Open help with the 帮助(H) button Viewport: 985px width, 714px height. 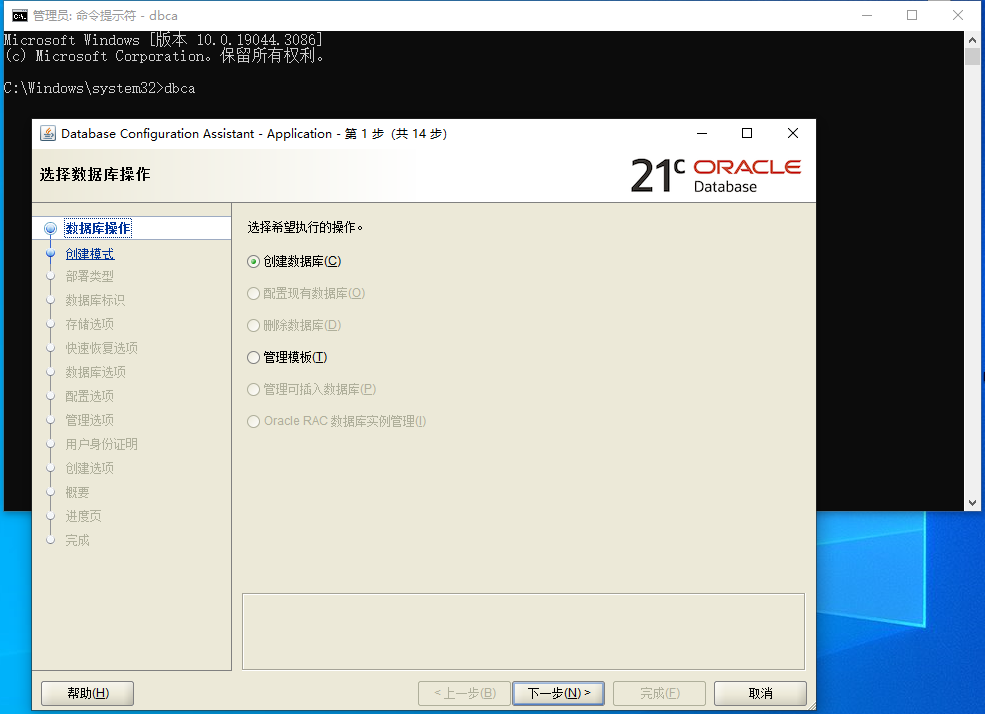[87, 693]
